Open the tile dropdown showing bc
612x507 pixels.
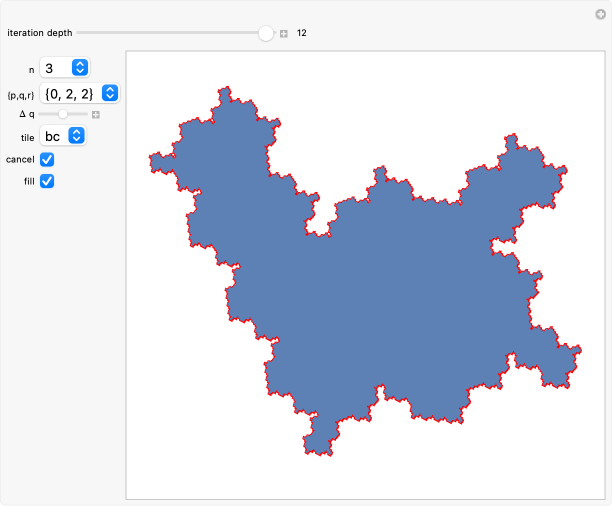tap(62, 136)
